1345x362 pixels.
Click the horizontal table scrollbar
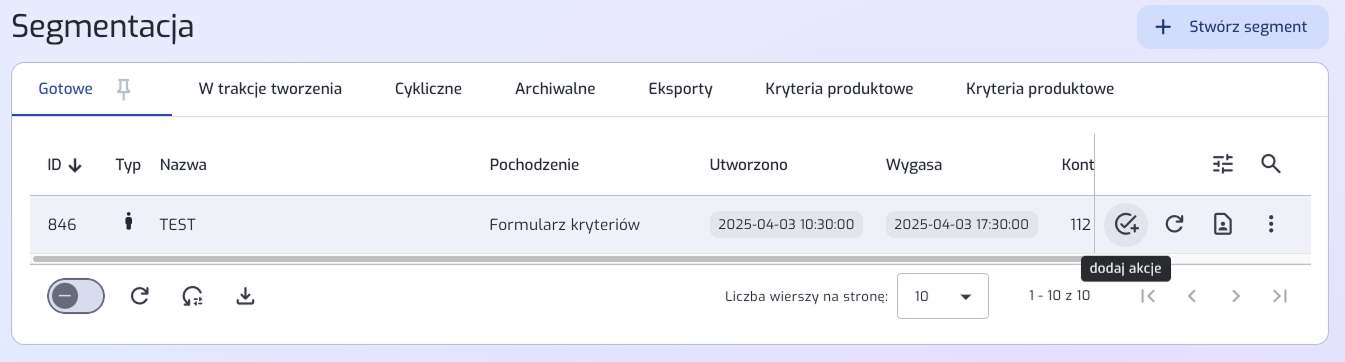point(561,259)
